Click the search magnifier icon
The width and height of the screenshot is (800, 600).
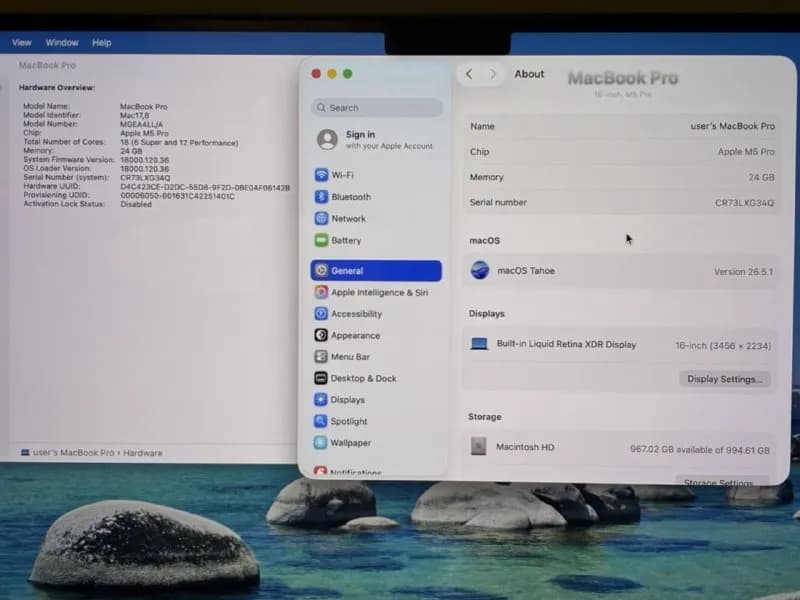point(321,108)
